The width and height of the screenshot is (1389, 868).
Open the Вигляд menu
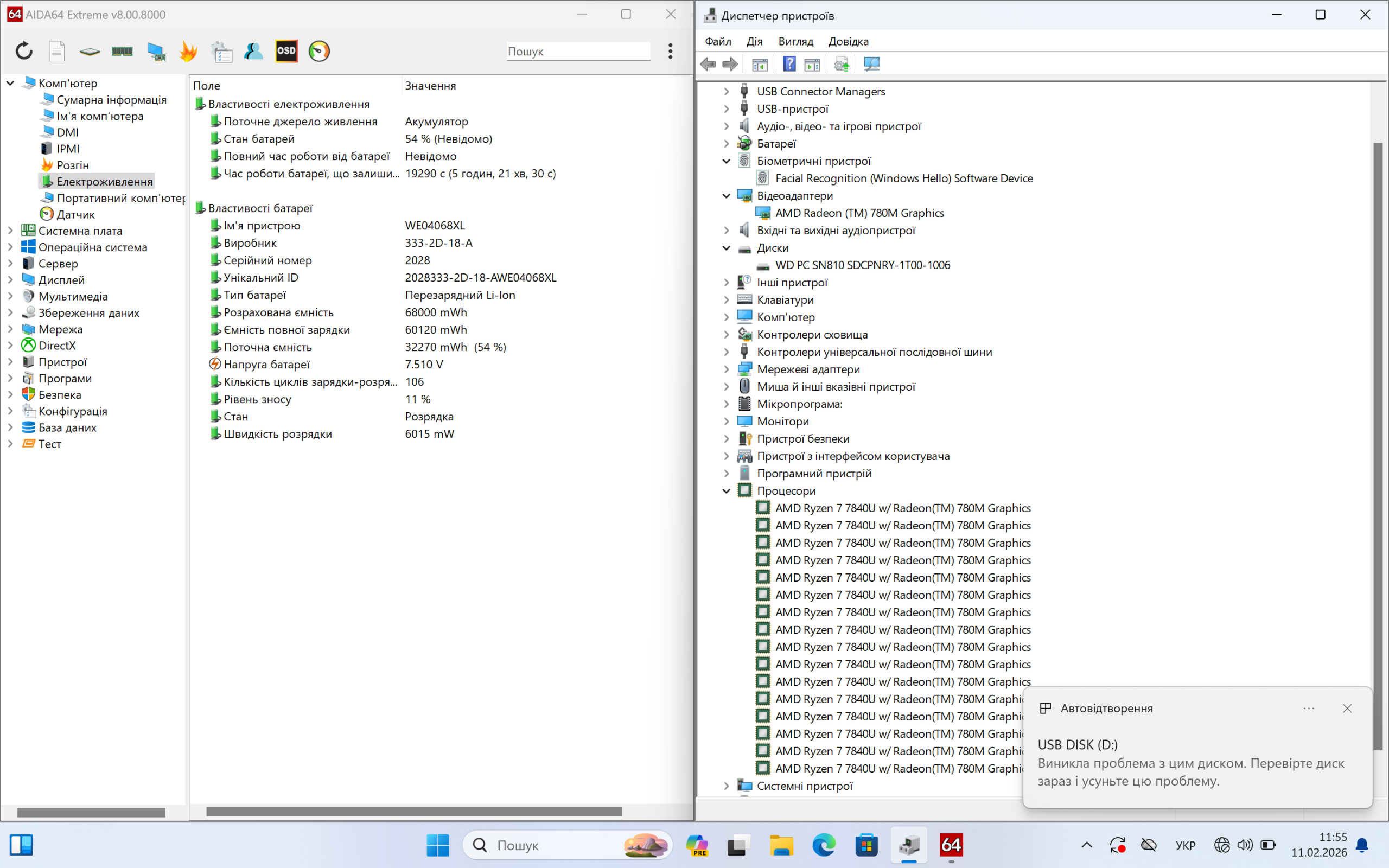click(x=795, y=41)
